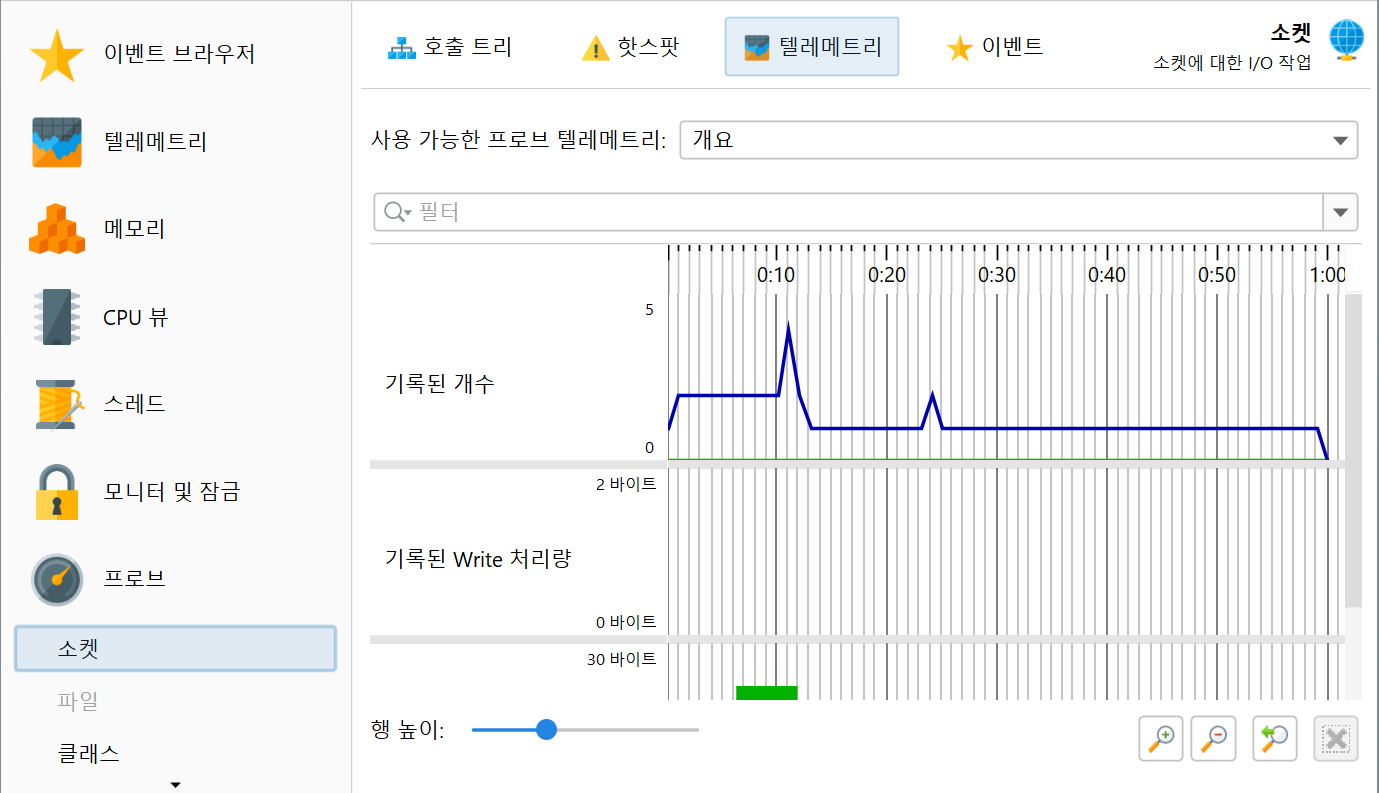Select the CPU 뷰 chip icon
Screen dimensions: 1379x793
point(58,317)
